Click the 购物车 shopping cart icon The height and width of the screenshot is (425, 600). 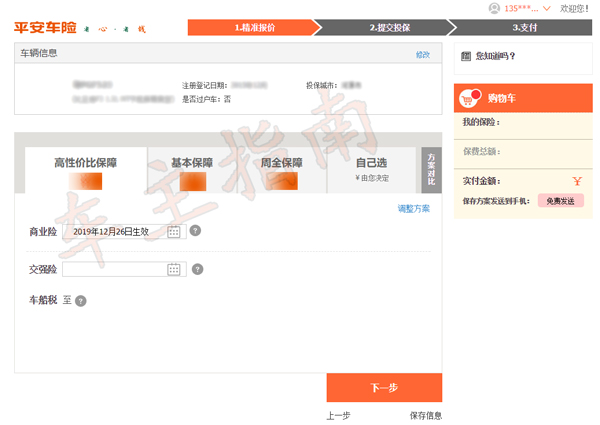(x=467, y=99)
